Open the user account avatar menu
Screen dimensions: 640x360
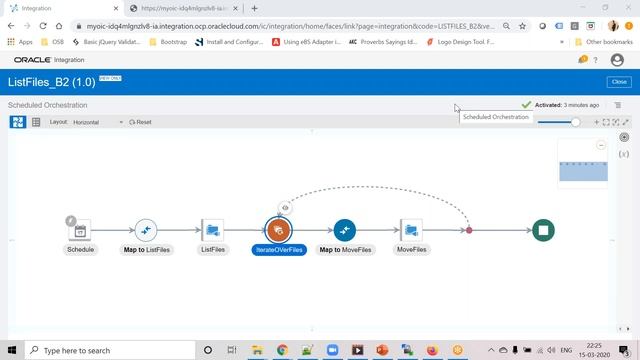[x=617, y=60]
